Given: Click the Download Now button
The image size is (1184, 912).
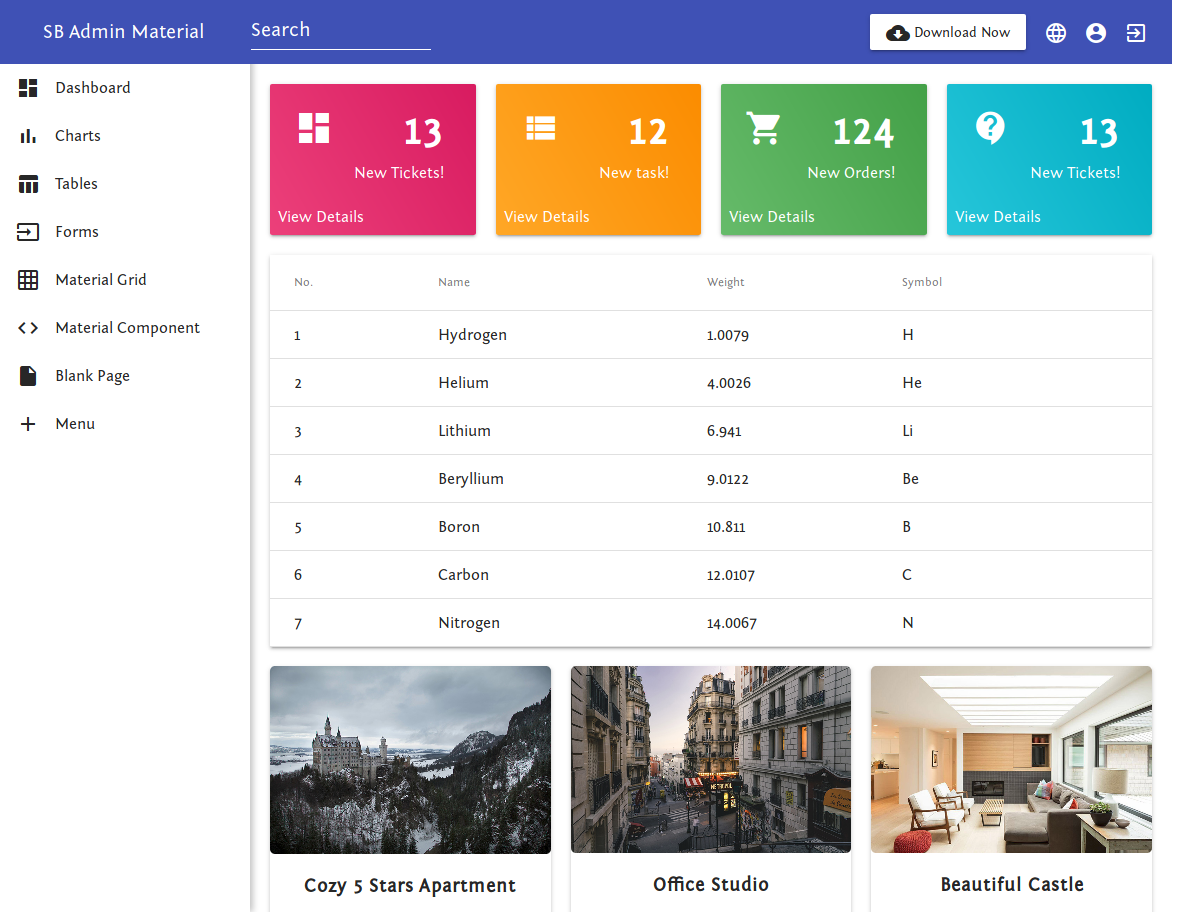Looking at the screenshot, I should (947, 32).
